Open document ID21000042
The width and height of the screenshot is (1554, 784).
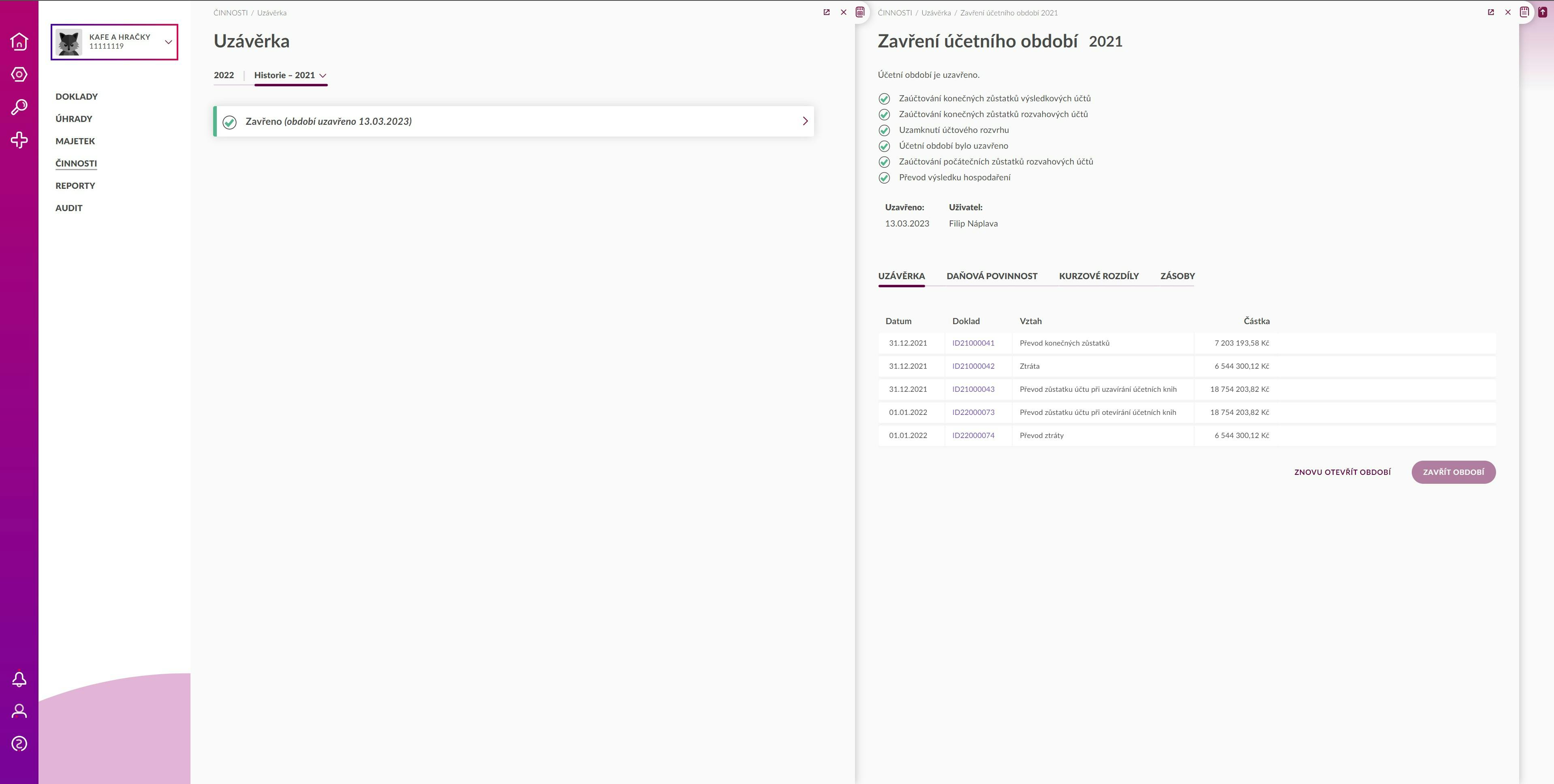coord(973,366)
